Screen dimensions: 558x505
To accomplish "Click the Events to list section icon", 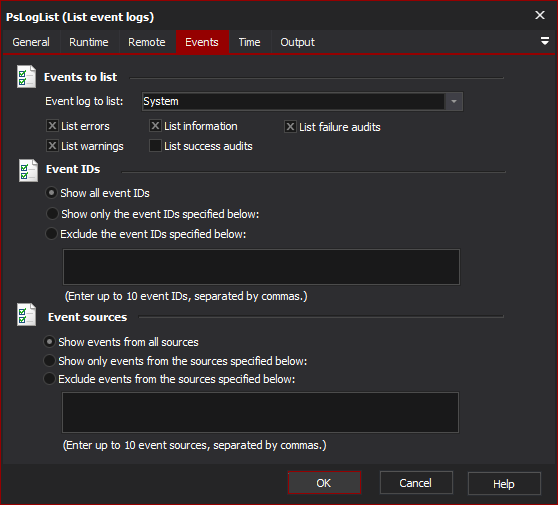I will tap(26, 77).
